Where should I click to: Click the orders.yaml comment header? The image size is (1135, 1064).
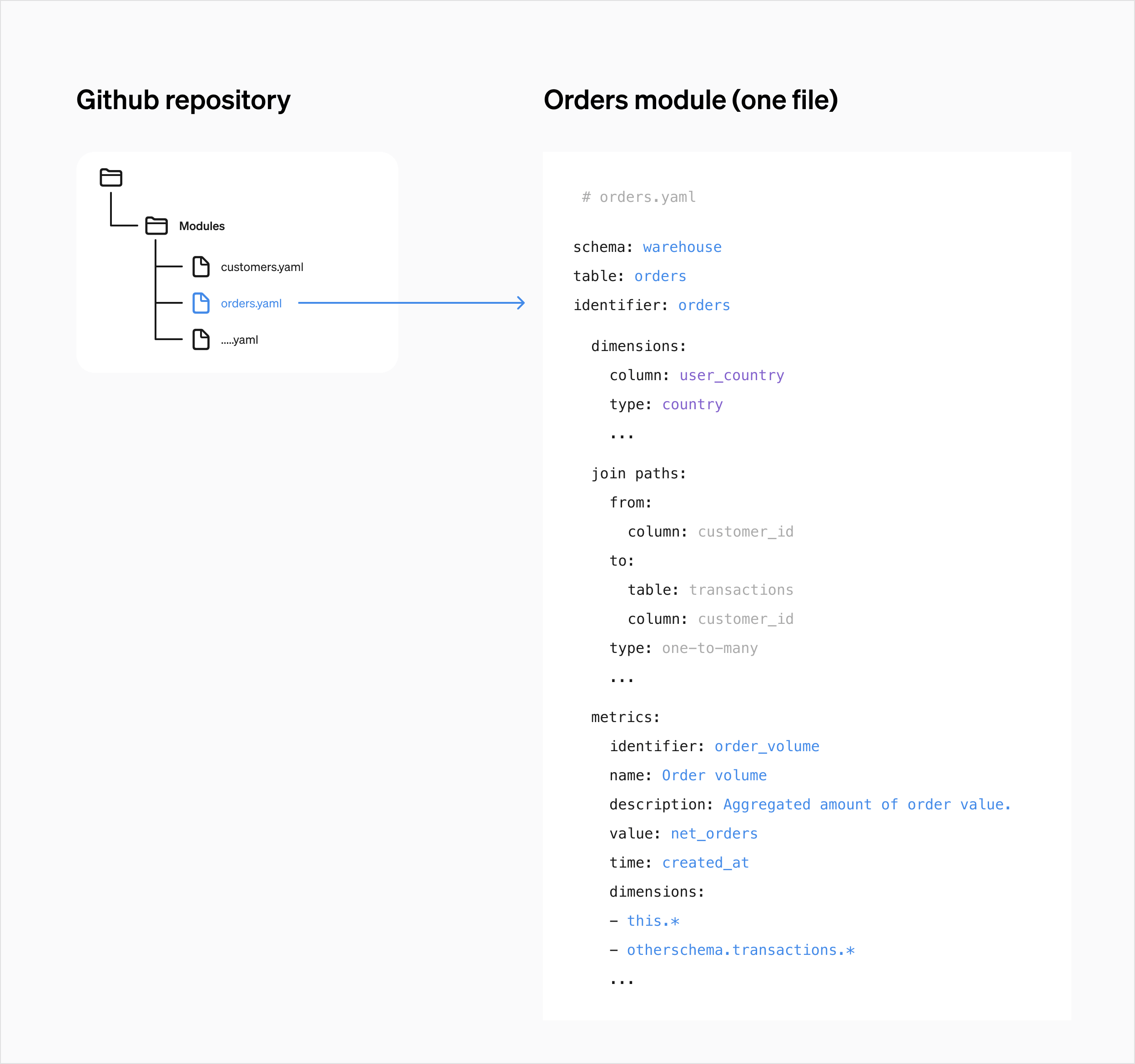638,196
